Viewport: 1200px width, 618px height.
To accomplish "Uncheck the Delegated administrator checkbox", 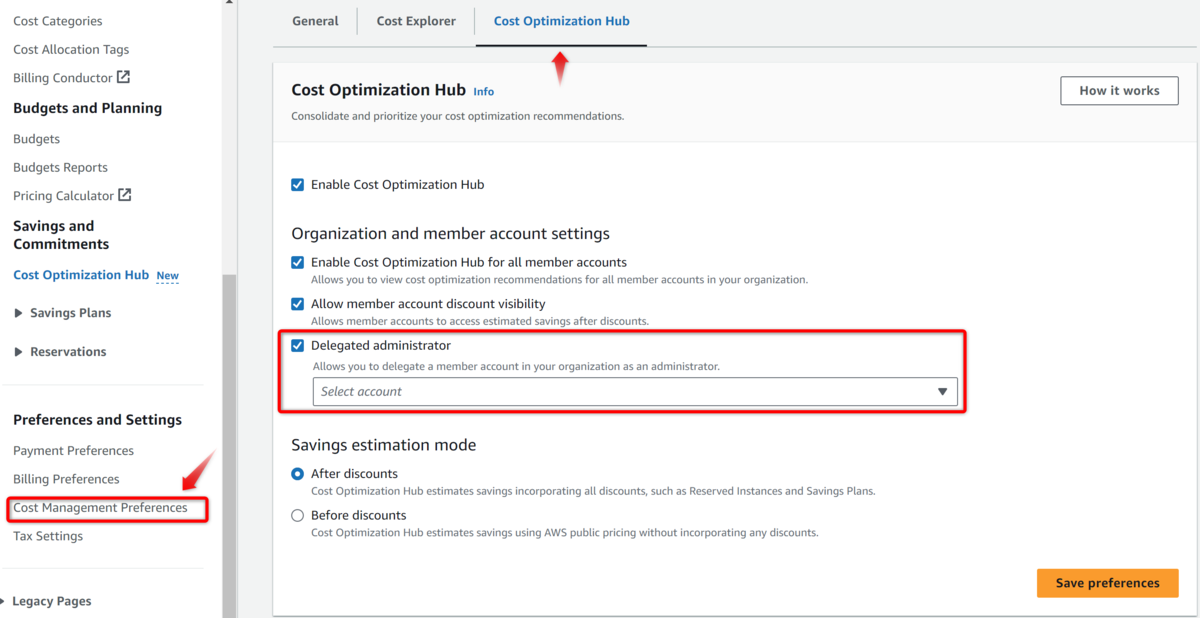I will (297, 346).
